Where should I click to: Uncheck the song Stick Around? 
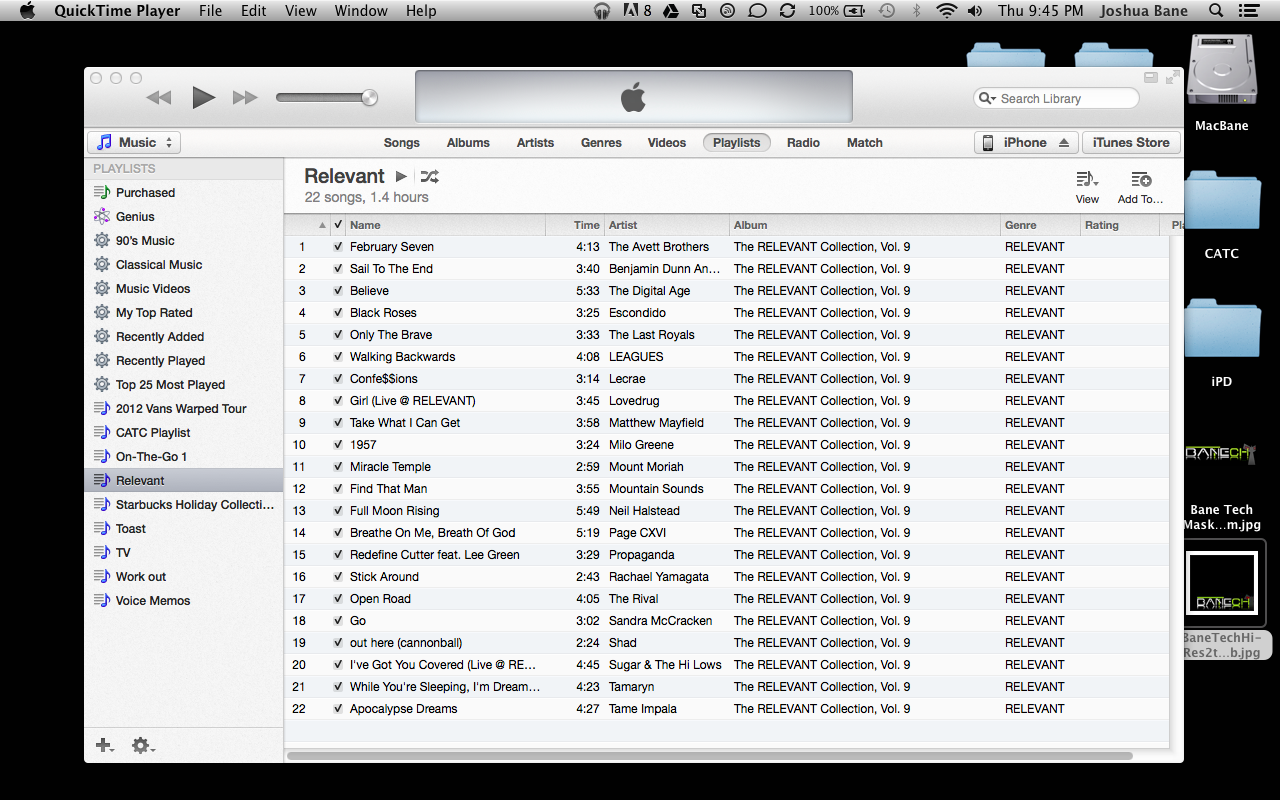point(338,577)
